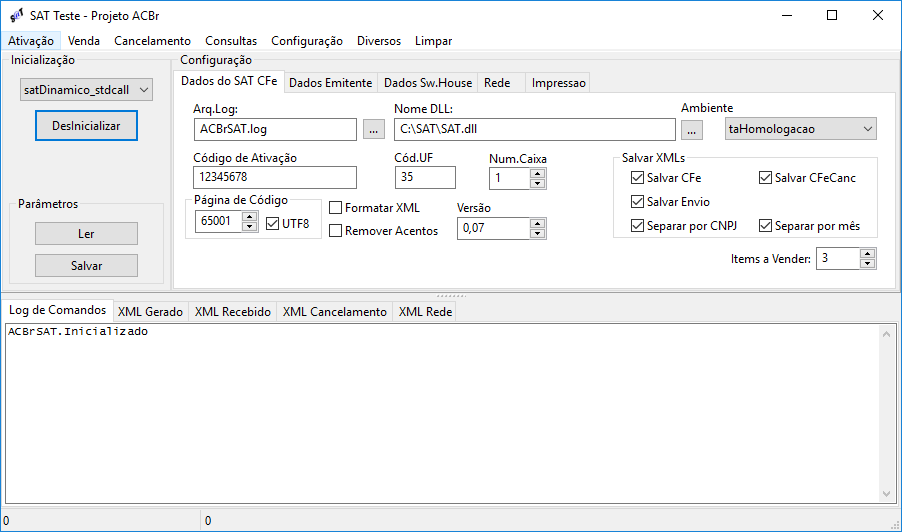Viewport: 902px width, 532px height.
Task: Click the Código de Ativação field
Action: pyautogui.click(x=275, y=177)
